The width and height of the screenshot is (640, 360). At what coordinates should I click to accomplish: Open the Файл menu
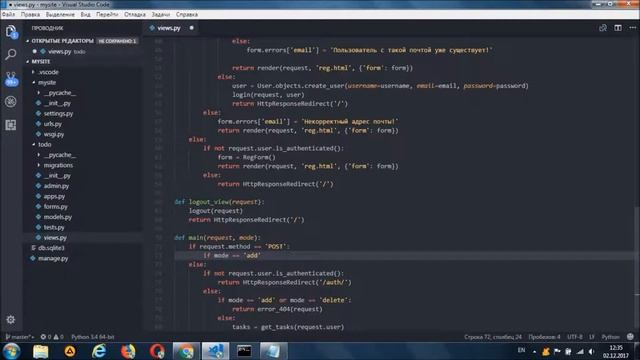pyautogui.click(x=8, y=14)
